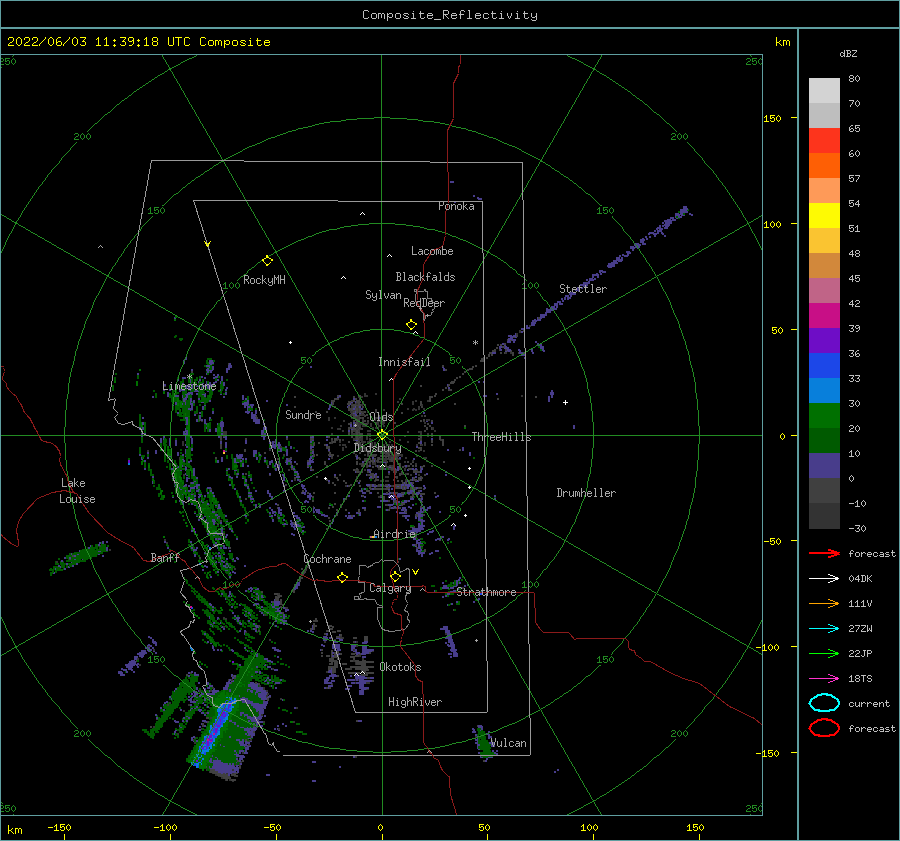Click the white plus marker east of ThreeHills
The image size is (900, 841).
click(x=565, y=402)
